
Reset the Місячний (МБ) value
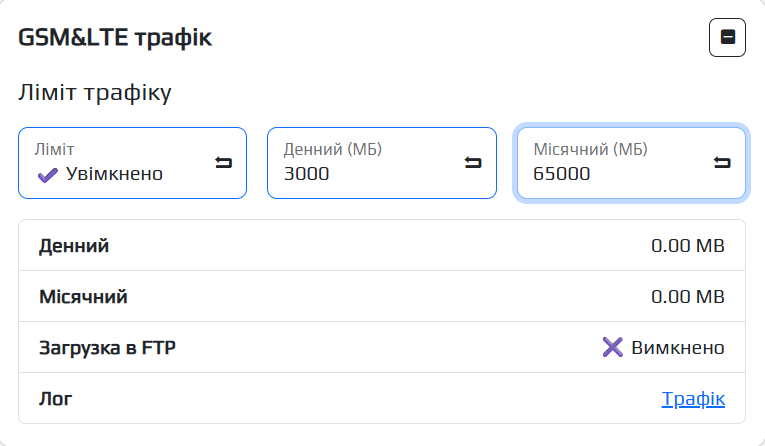point(722,163)
